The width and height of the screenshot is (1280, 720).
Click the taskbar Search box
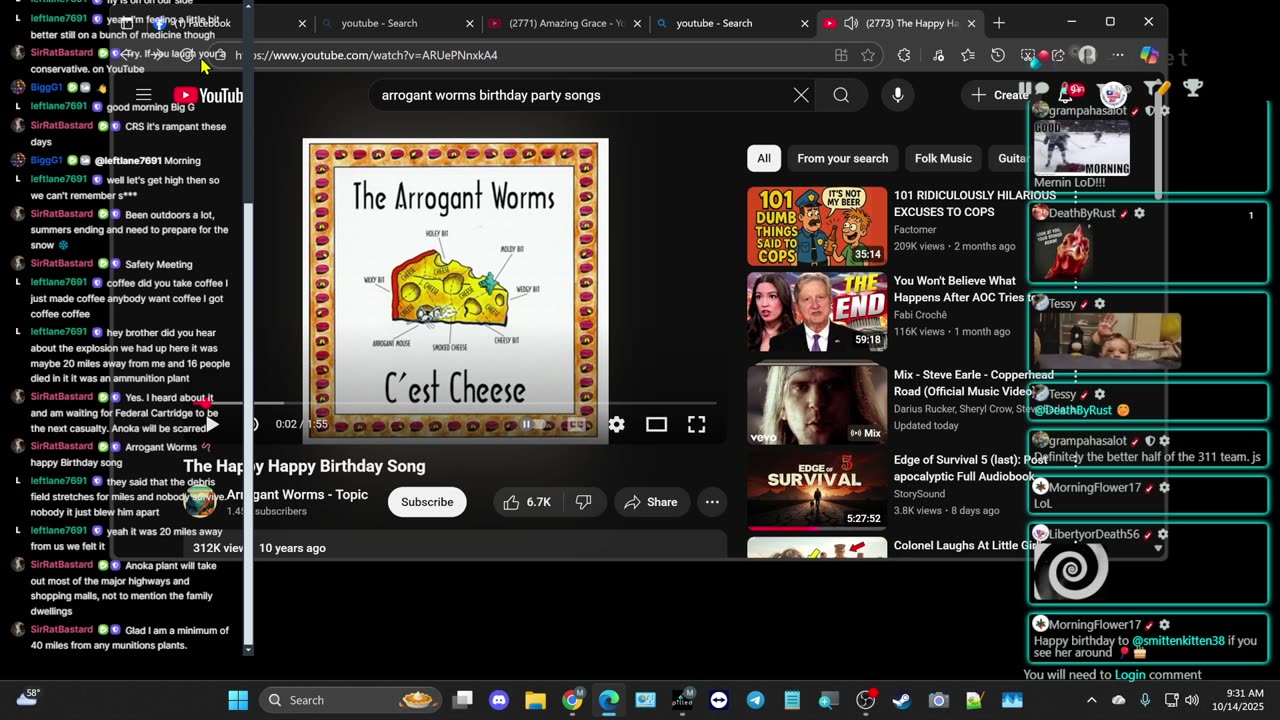coord(351,700)
